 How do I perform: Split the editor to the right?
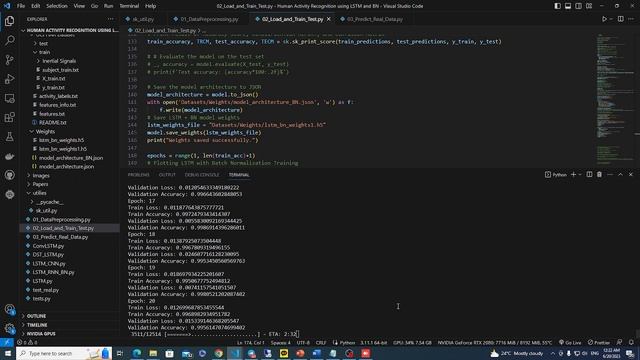pyautogui.click(x=620, y=19)
